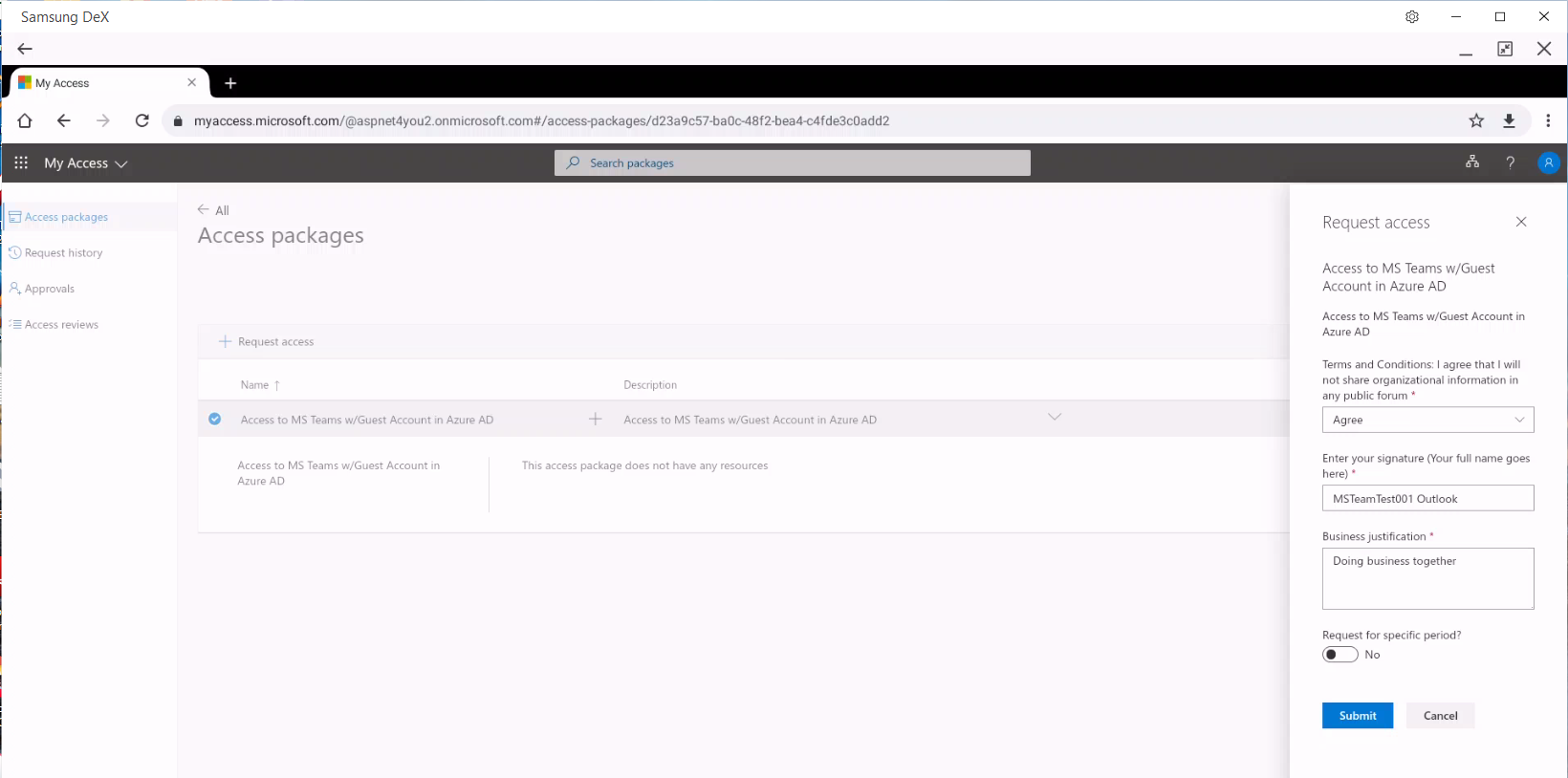Go back to All packages link
The width and height of the screenshot is (1568, 778).
click(213, 210)
